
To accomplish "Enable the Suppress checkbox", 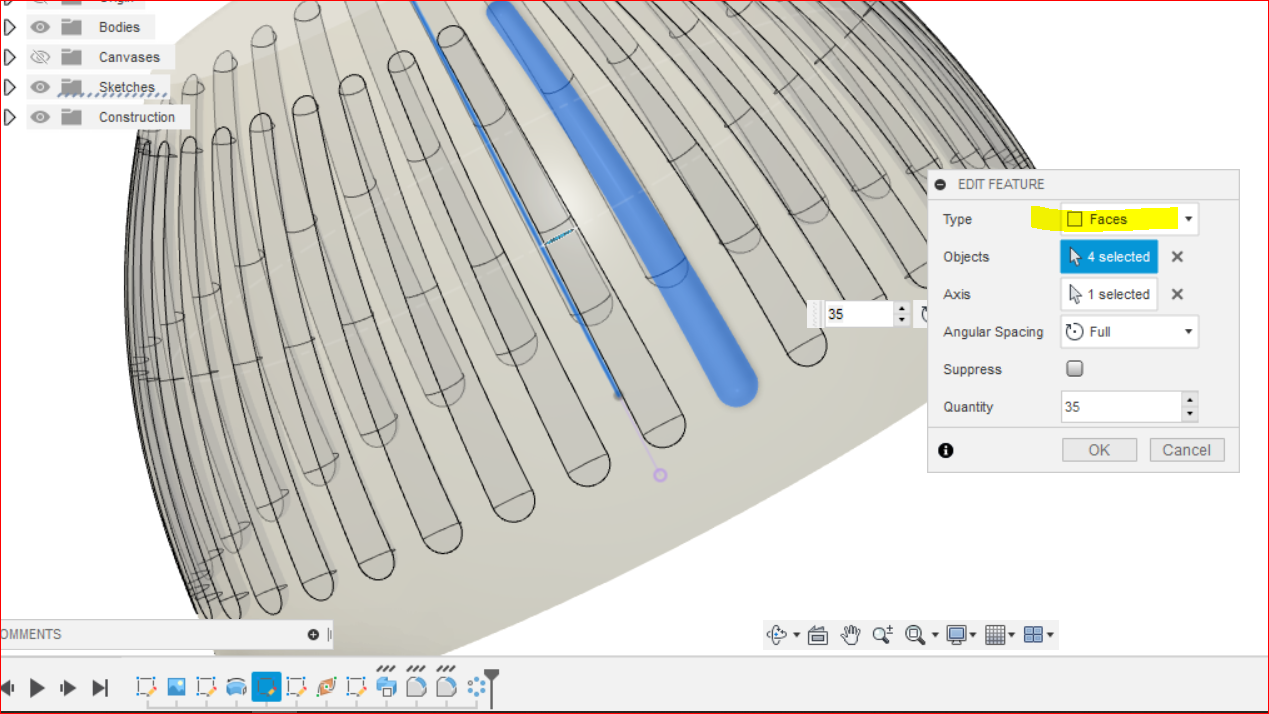I will (1074, 368).
